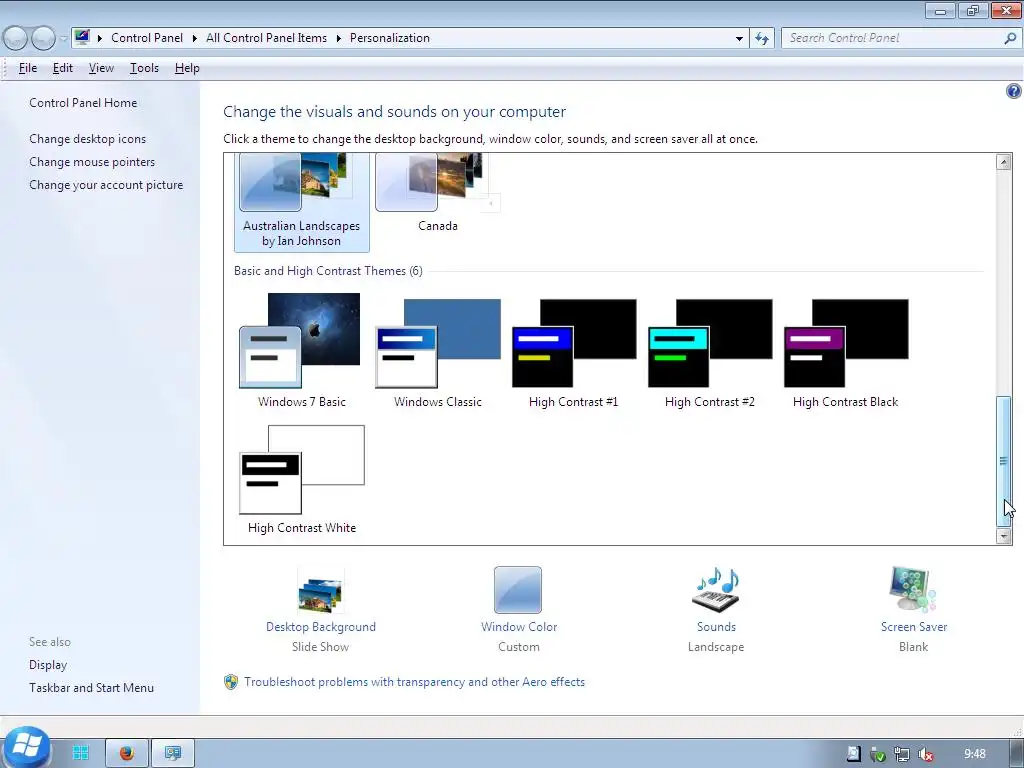Choose the High Contrast #1 theme
The width and height of the screenshot is (1024, 768).
(573, 351)
